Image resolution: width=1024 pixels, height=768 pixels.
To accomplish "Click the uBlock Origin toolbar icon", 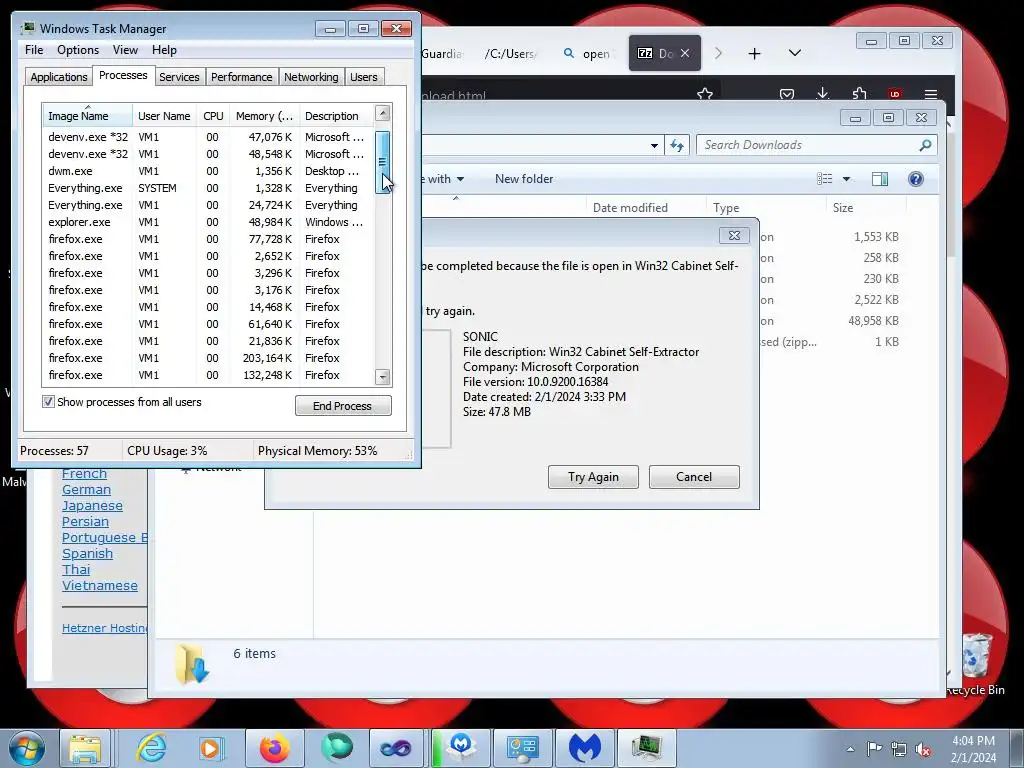I will click(x=895, y=94).
